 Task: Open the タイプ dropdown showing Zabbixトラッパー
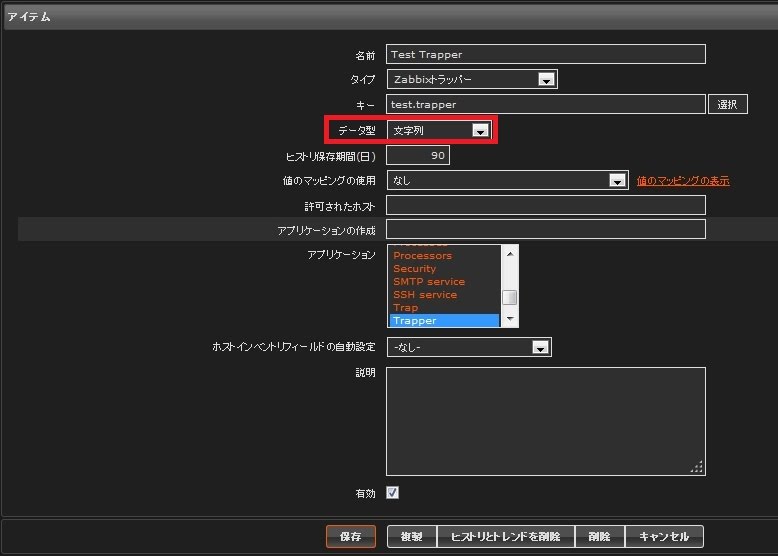(x=472, y=79)
